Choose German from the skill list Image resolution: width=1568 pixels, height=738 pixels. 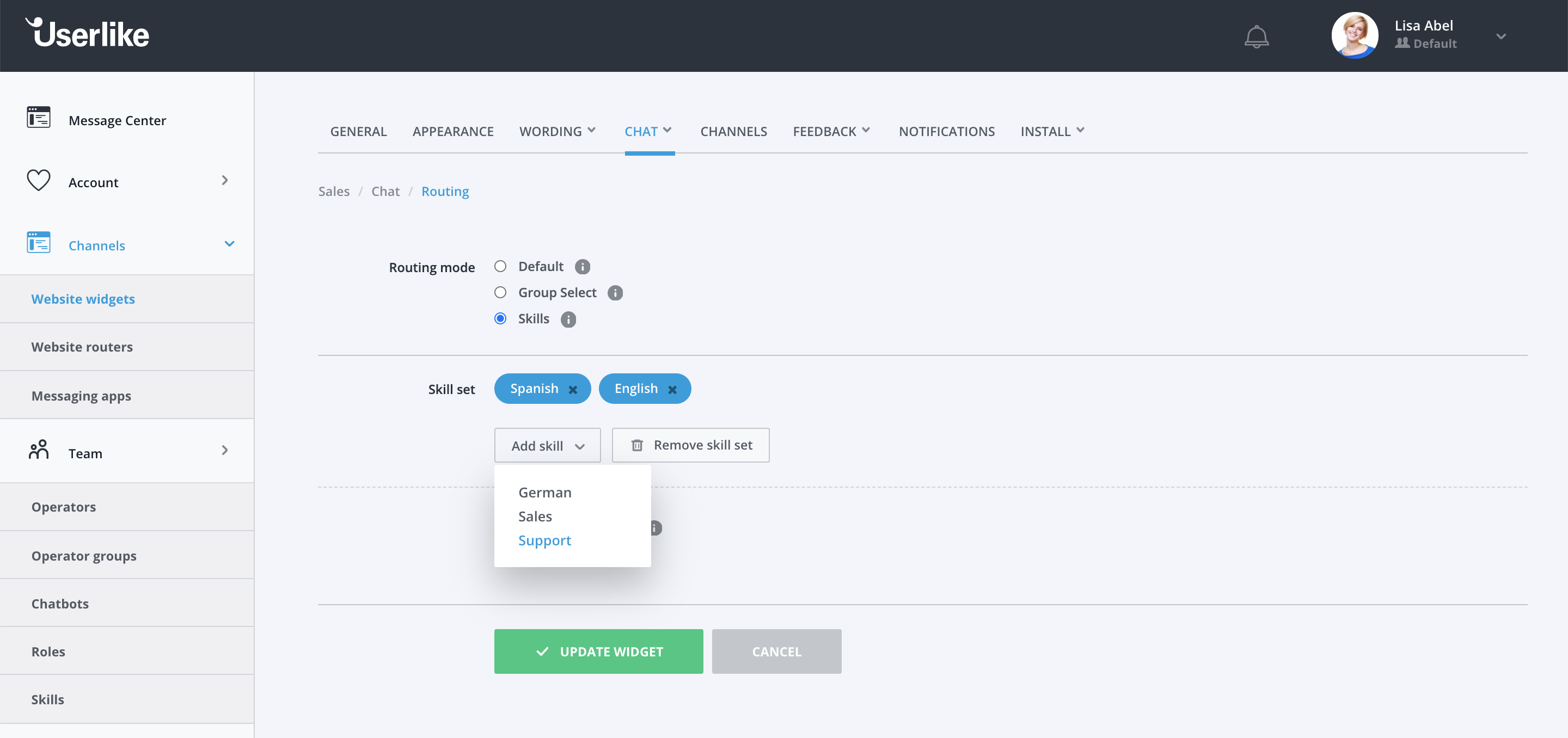[x=545, y=492]
